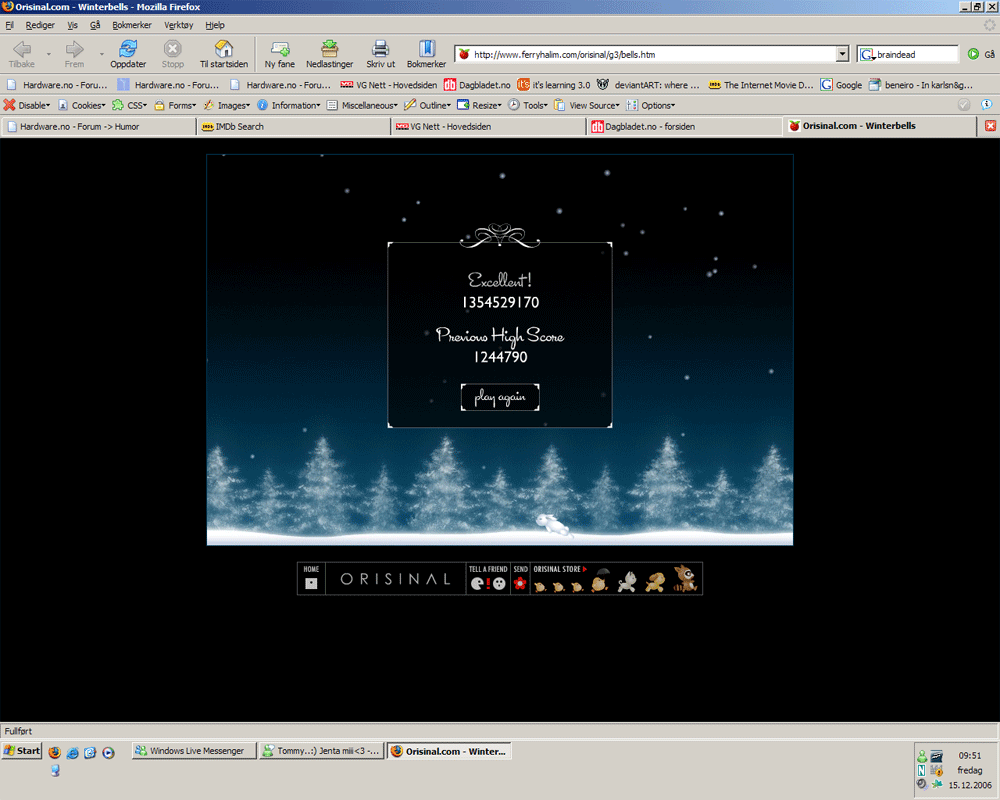Click the web developer info icon

pos(986,105)
